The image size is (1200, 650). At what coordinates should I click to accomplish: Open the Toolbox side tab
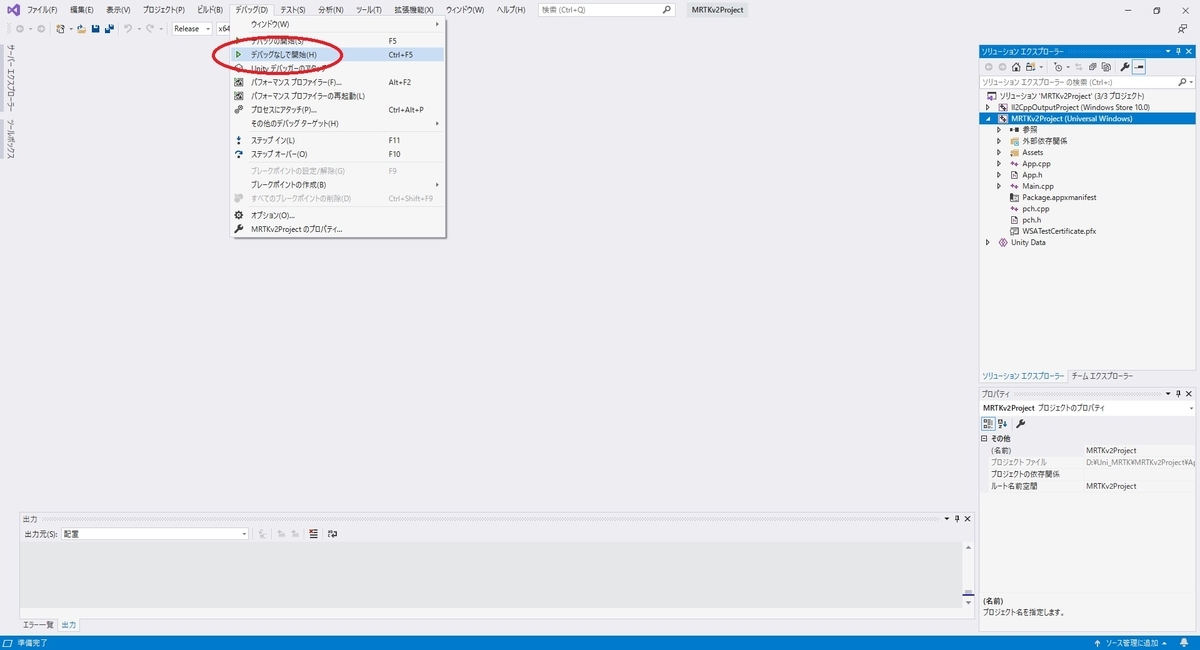pos(10,138)
